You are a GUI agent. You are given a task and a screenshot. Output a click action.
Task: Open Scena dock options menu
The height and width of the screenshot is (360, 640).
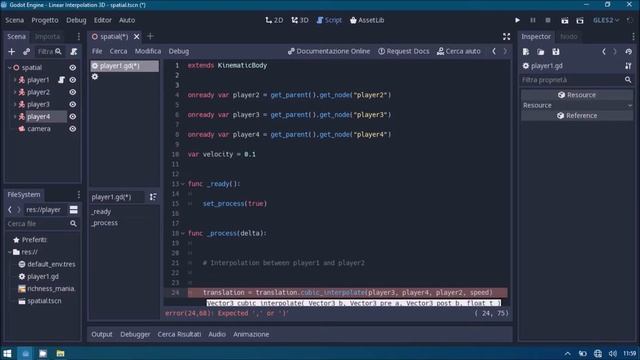[x=79, y=37]
